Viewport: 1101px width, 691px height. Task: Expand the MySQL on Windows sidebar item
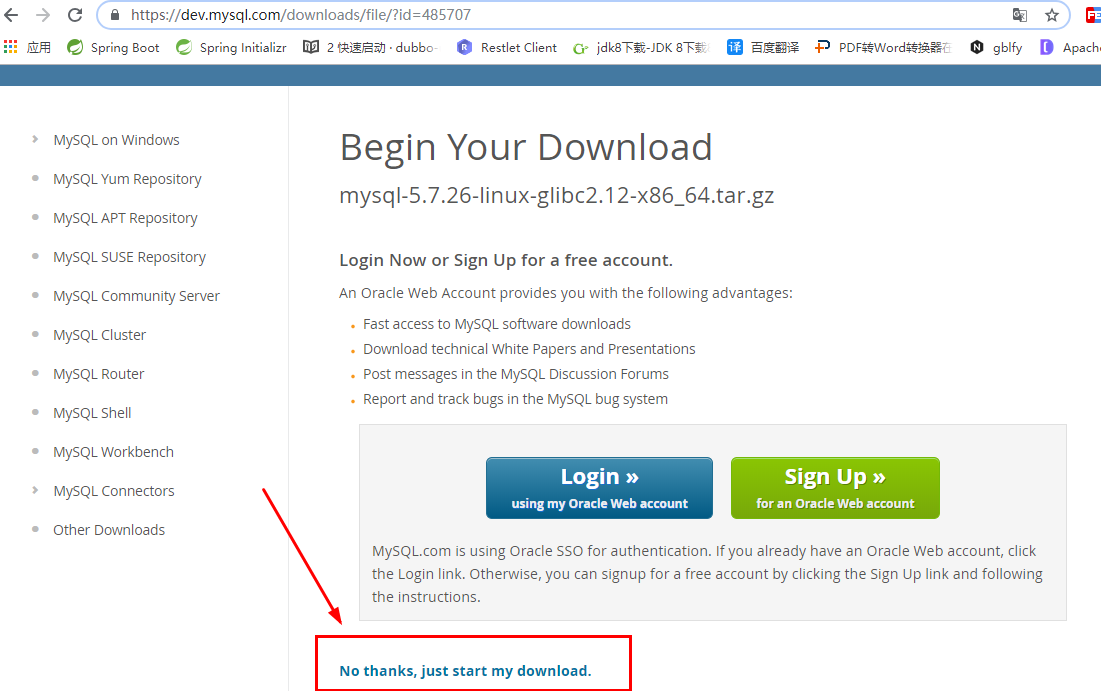tap(117, 140)
